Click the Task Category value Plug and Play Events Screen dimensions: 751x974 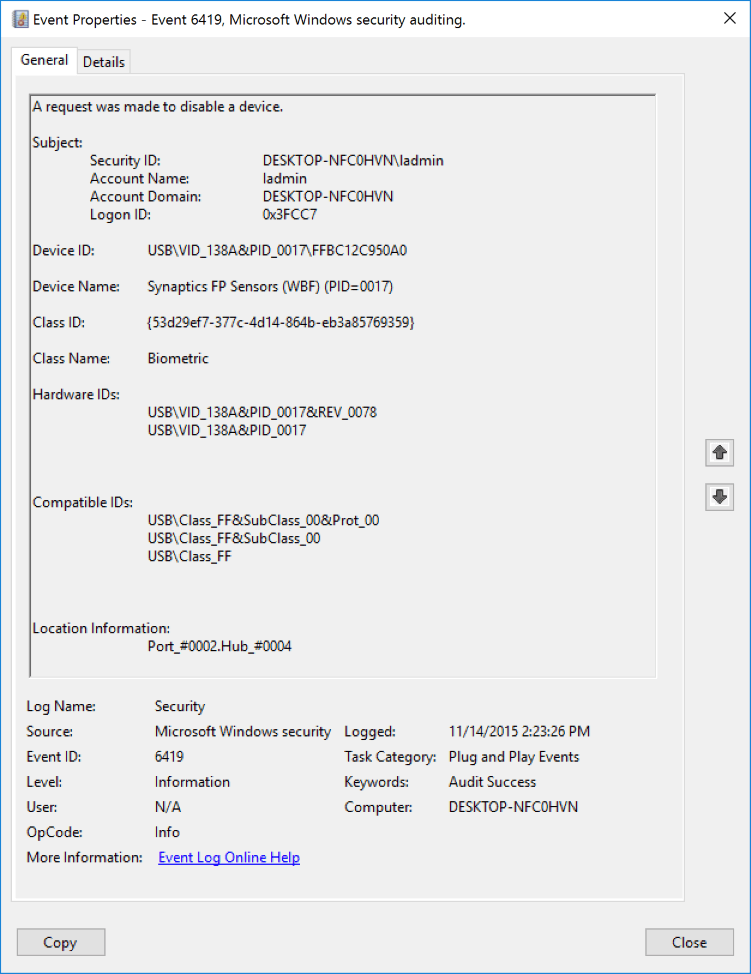(514, 757)
